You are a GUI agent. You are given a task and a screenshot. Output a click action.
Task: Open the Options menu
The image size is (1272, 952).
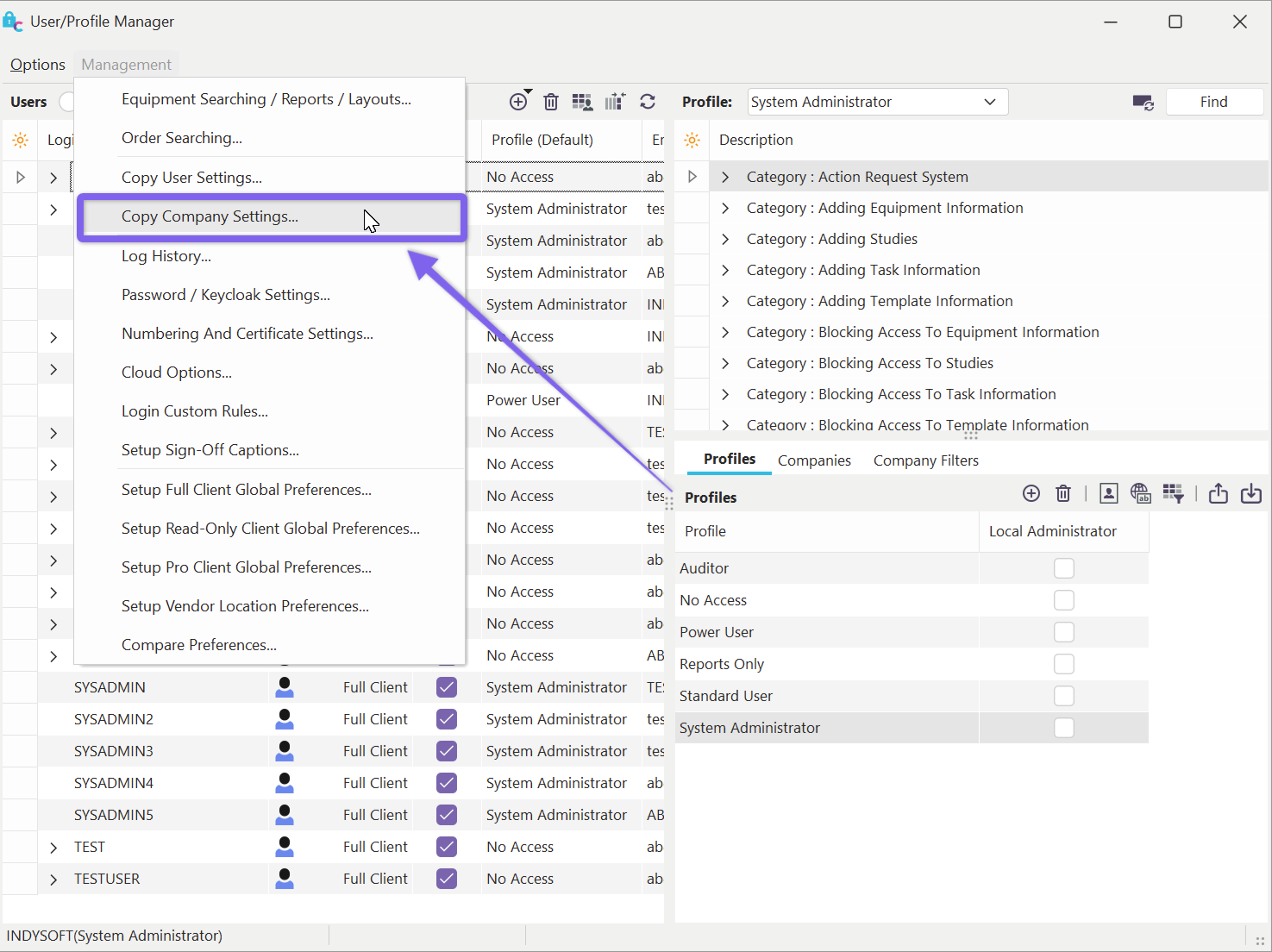point(38,65)
